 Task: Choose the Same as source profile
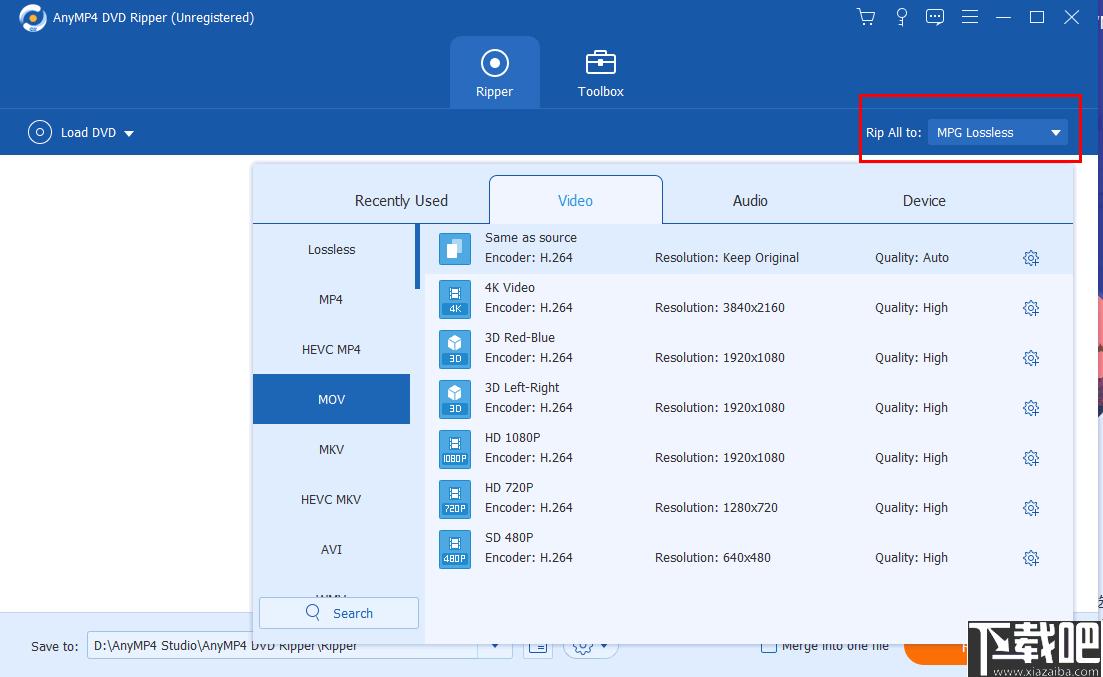[749, 249]
